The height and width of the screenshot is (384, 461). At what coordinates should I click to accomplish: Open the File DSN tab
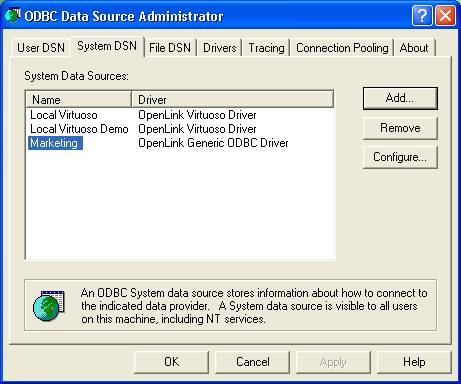[x=170, y=48]
